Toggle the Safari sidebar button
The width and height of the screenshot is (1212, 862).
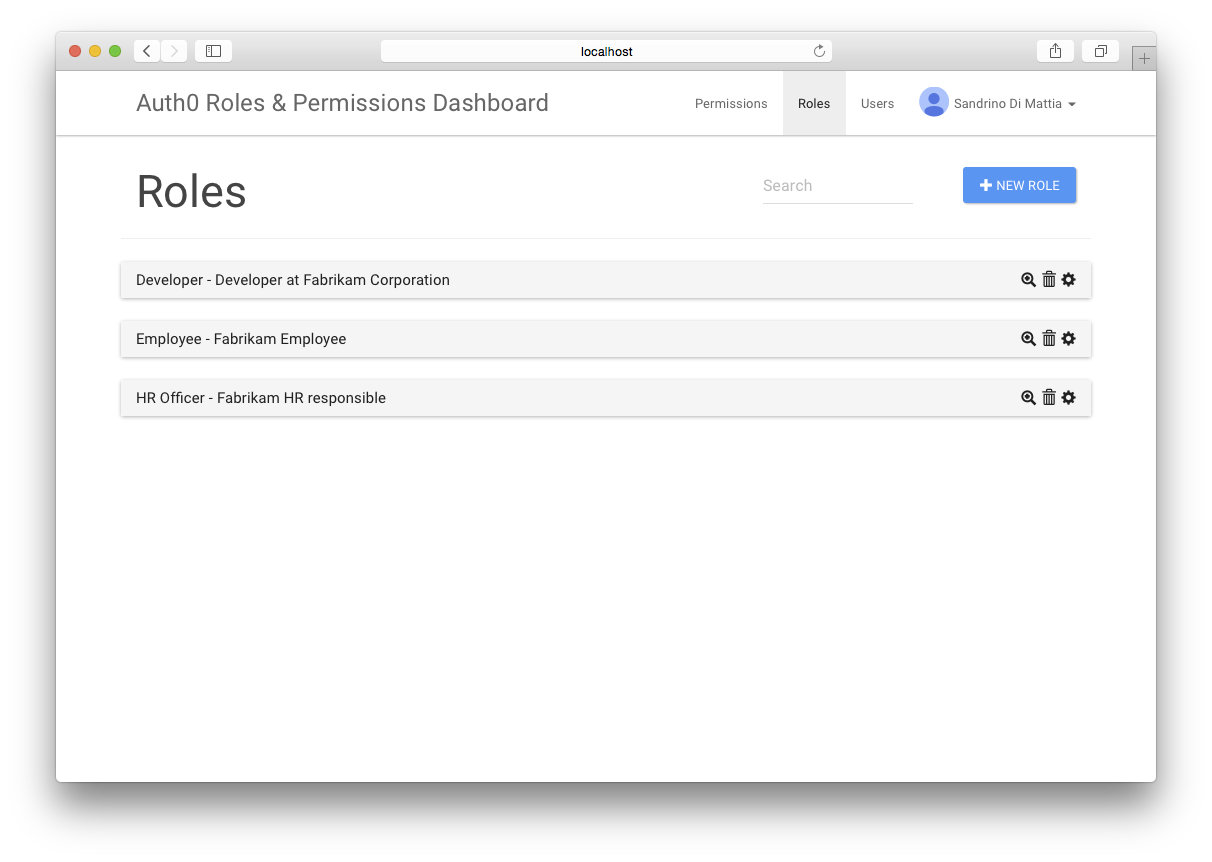tap(213, 51)
